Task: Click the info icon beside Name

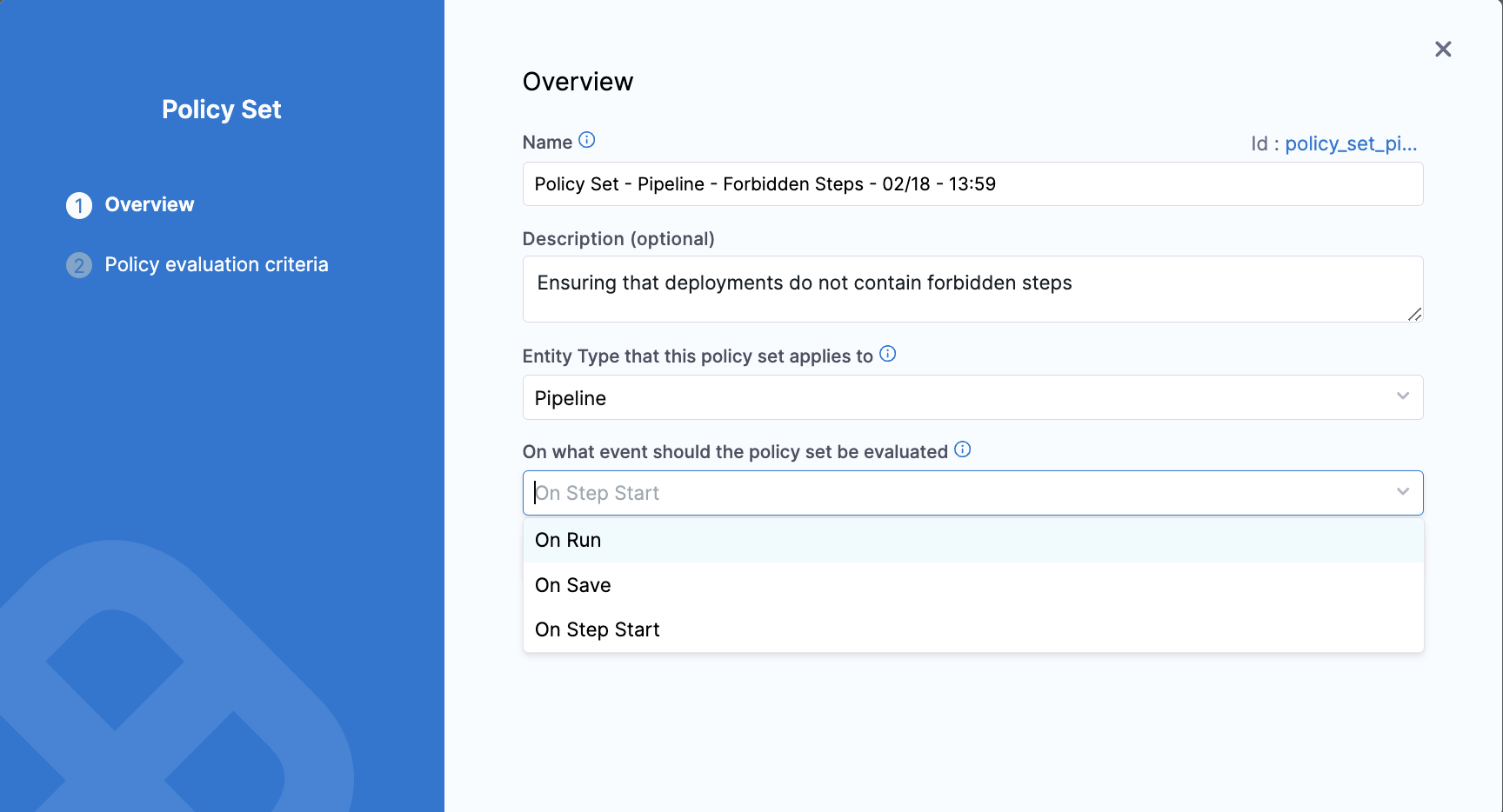Action: (587, 140)
